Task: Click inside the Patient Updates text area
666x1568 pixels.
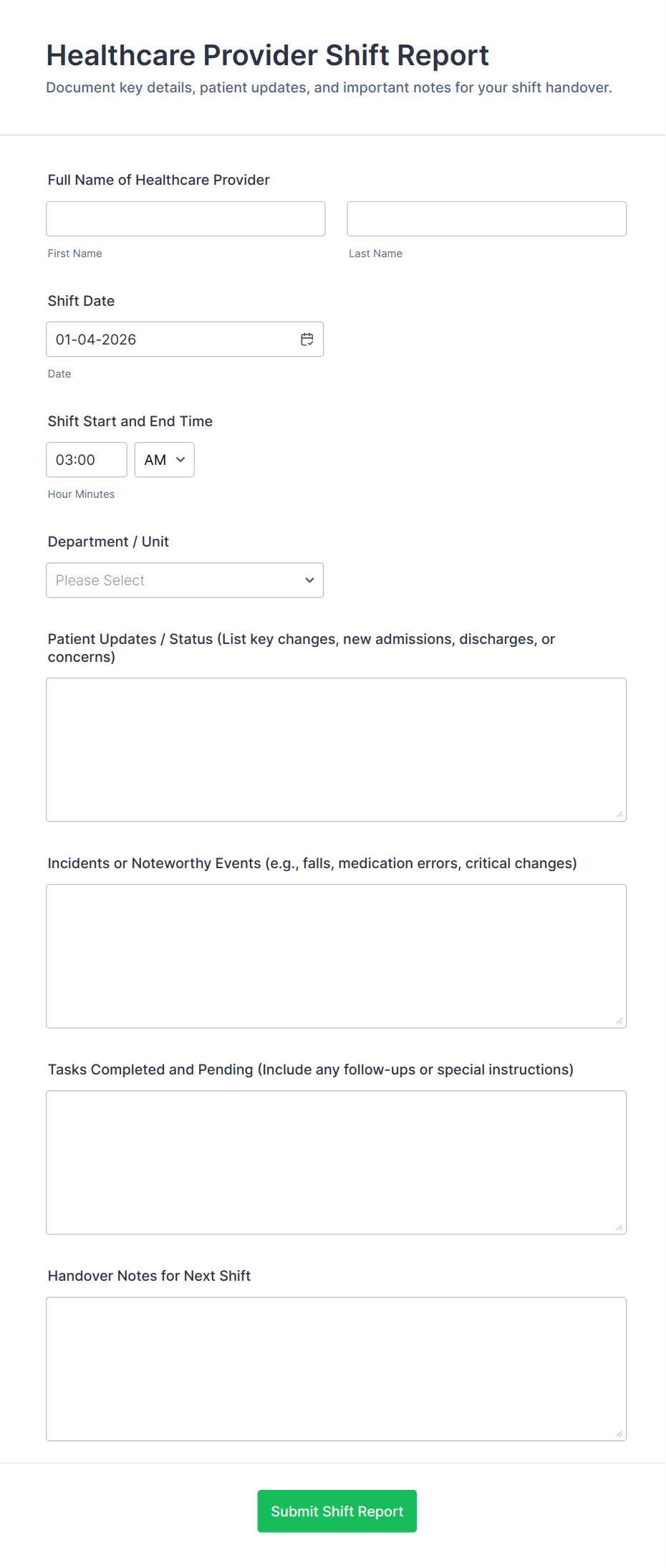Action: tap(336, 749)
